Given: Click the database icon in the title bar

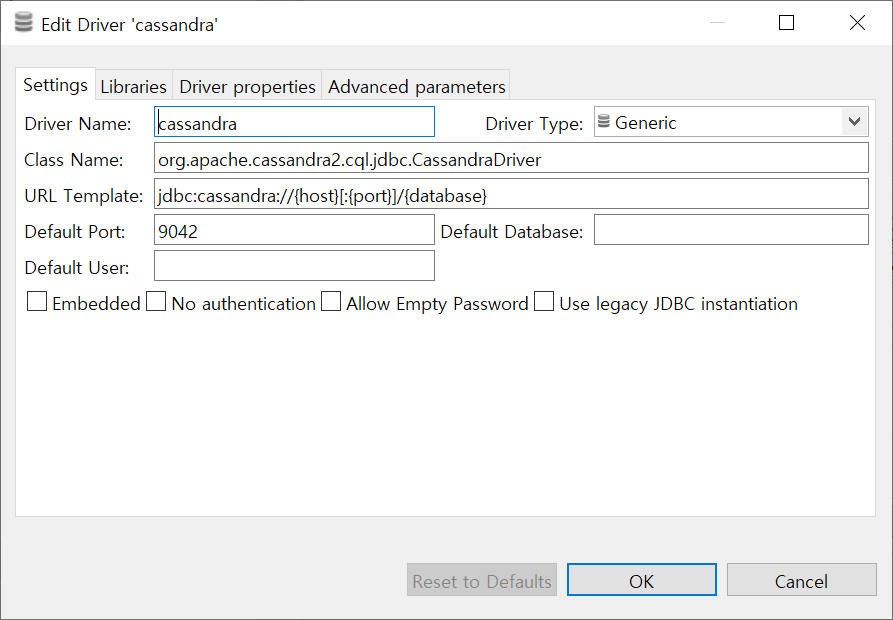Looking at the screenshot, I should pos(23,23).
